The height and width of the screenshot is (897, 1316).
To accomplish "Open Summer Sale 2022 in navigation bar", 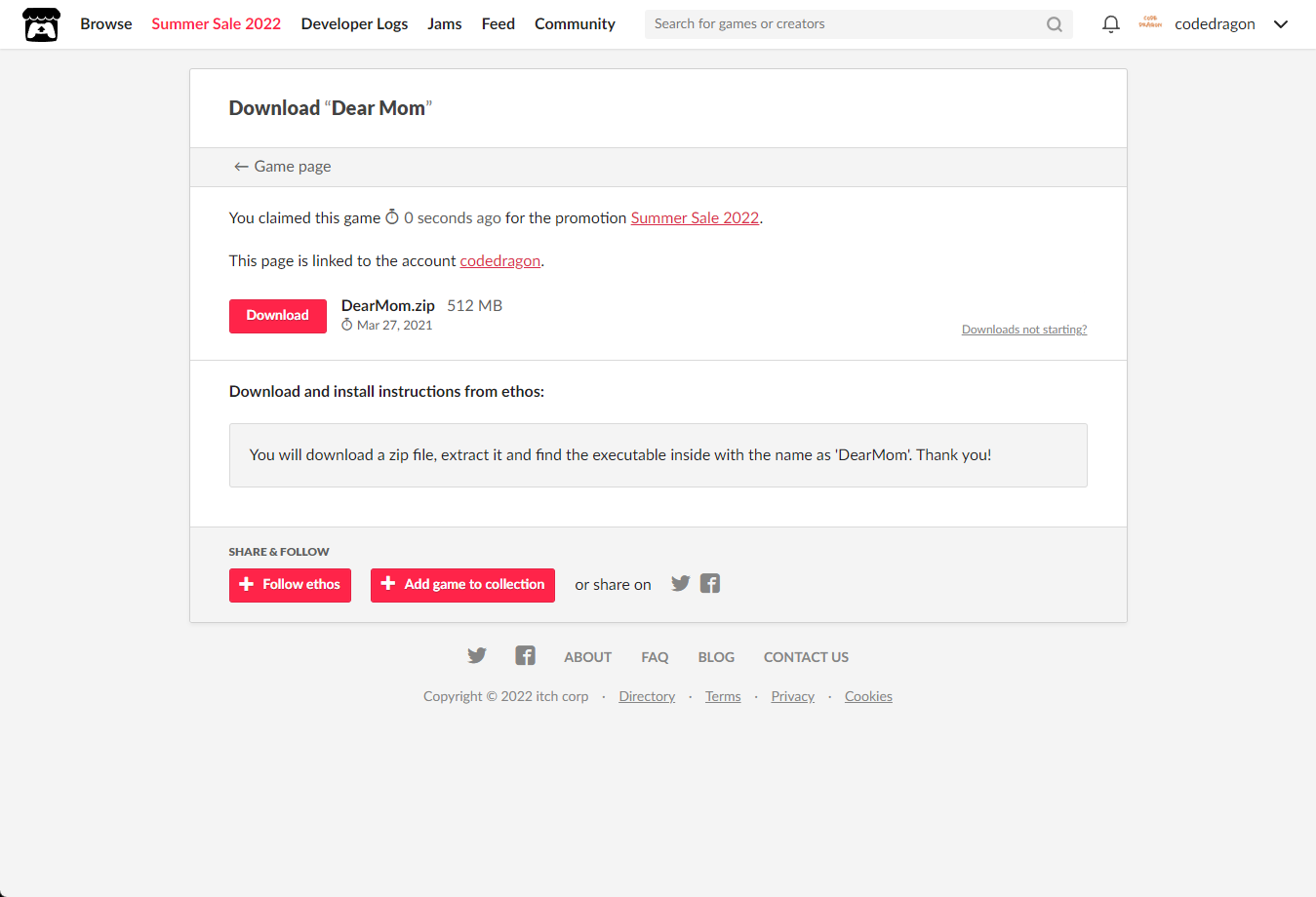I will pos(216,23).
